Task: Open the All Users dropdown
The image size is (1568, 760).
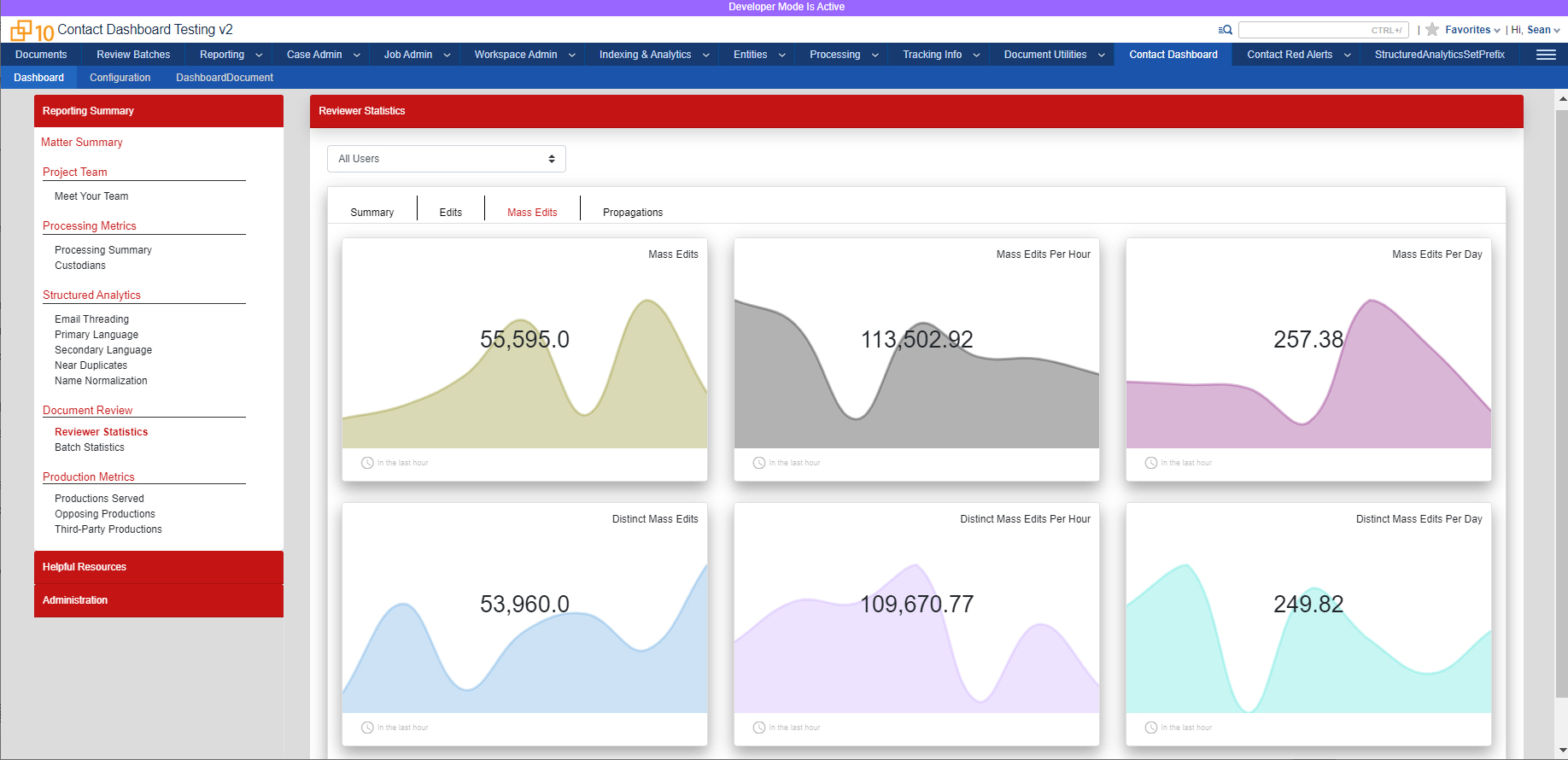Action: point(446,159)
